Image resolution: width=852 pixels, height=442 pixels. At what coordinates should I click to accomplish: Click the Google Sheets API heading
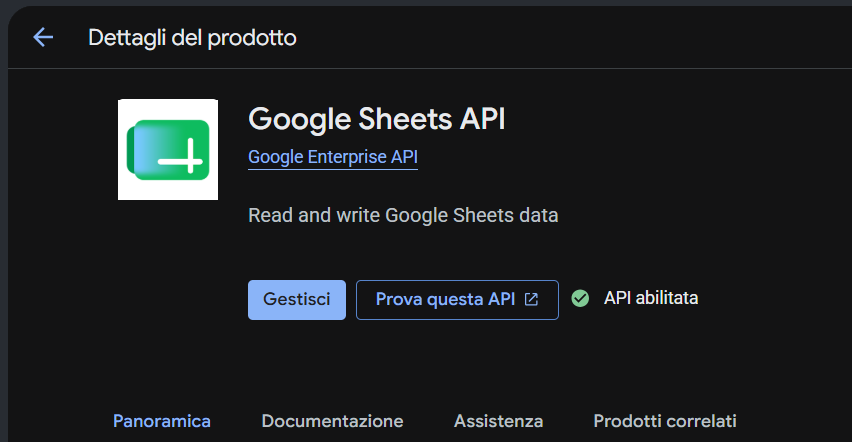click(377, 120)
